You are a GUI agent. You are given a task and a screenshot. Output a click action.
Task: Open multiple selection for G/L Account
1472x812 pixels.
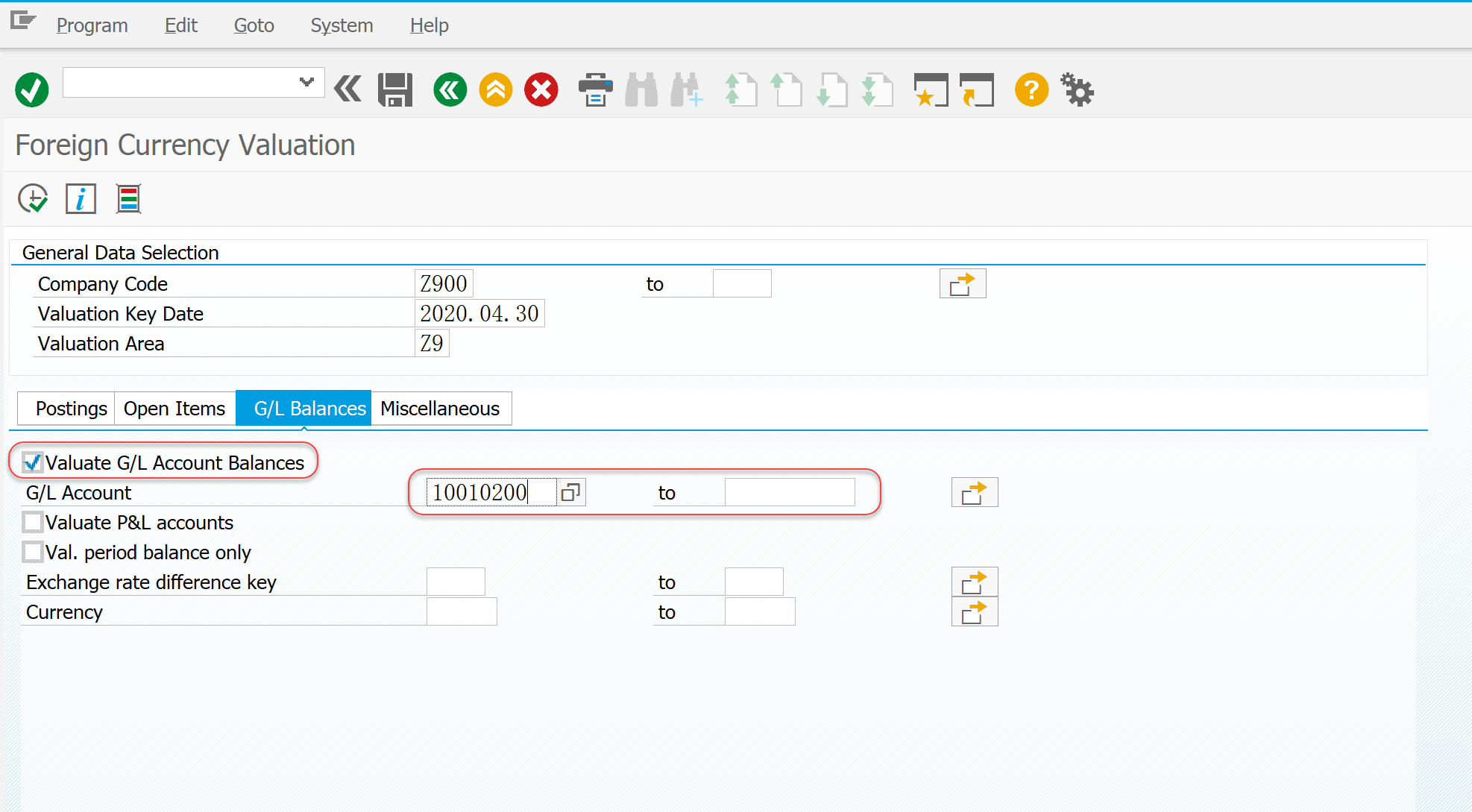click(x=974, y=493)
